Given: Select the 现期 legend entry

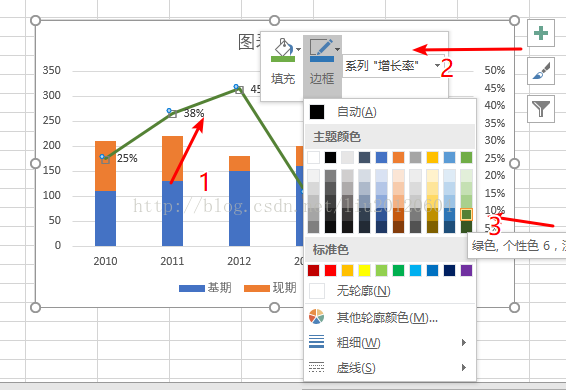Looking at the screenshot, I should click(270, 288).
